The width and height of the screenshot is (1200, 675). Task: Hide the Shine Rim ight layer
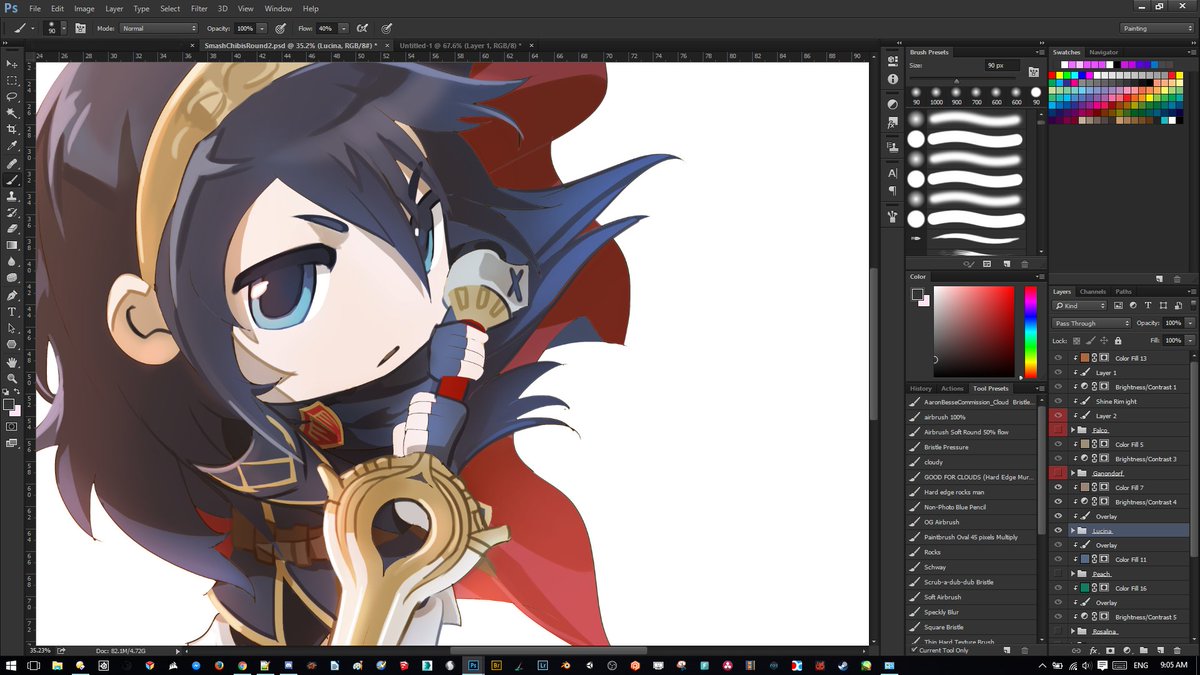click(1058, 401)
